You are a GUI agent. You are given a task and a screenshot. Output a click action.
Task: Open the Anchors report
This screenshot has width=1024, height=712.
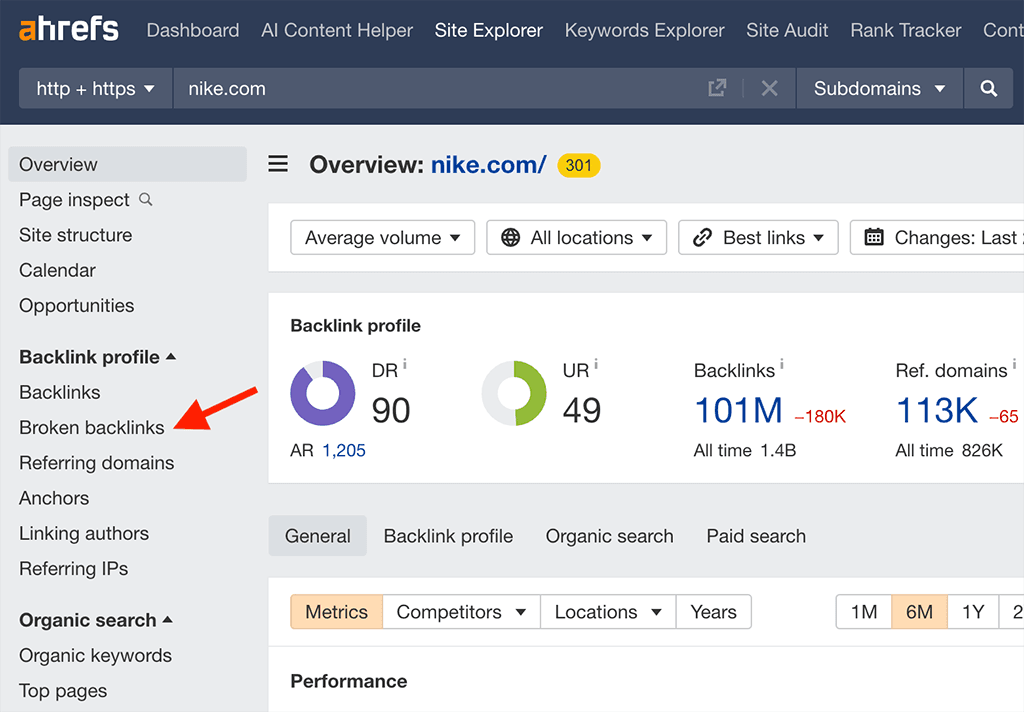(x=54, y=498)
